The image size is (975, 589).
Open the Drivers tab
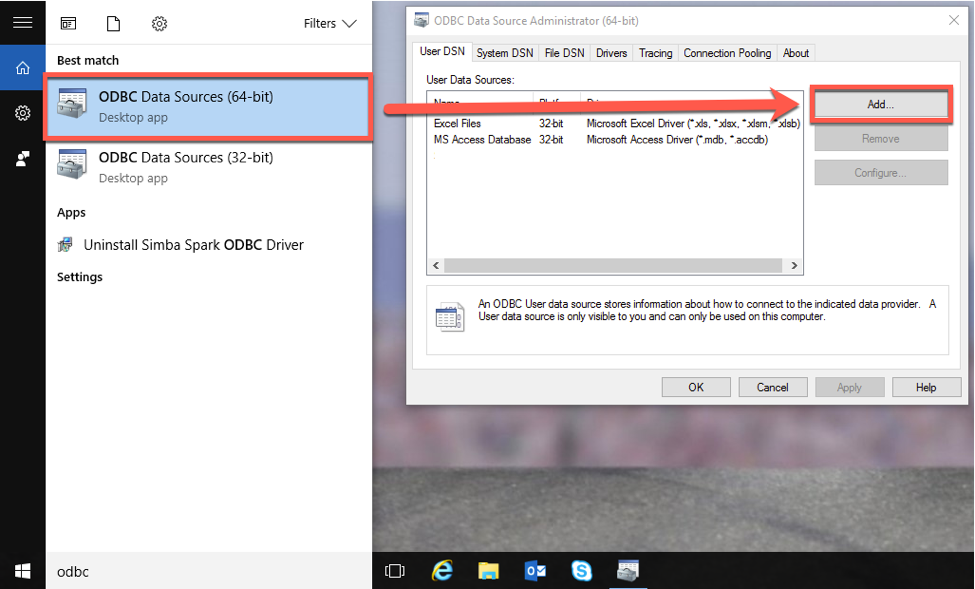coord(611,53)
